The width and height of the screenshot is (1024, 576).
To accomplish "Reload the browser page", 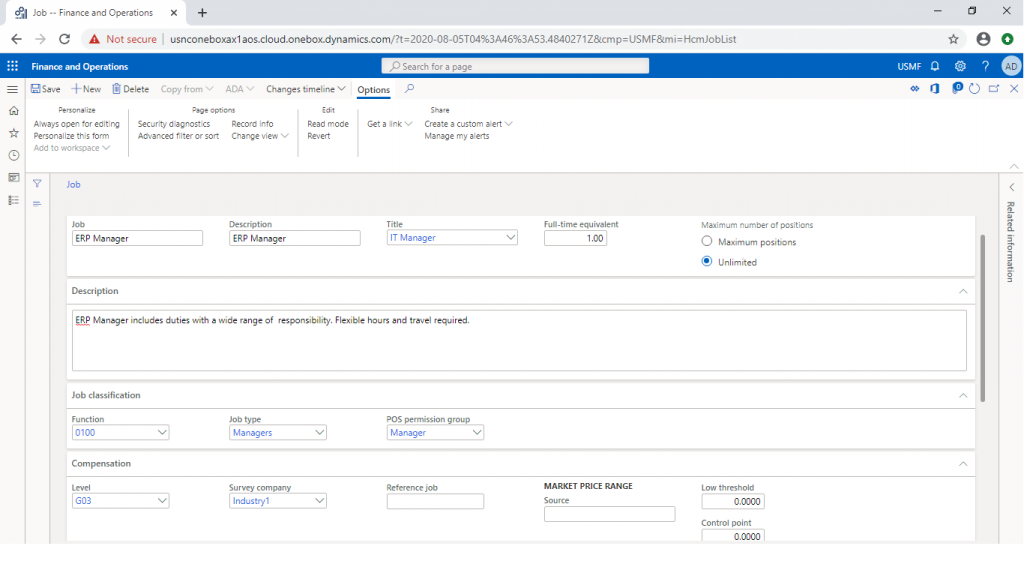I will coord(64,39).
